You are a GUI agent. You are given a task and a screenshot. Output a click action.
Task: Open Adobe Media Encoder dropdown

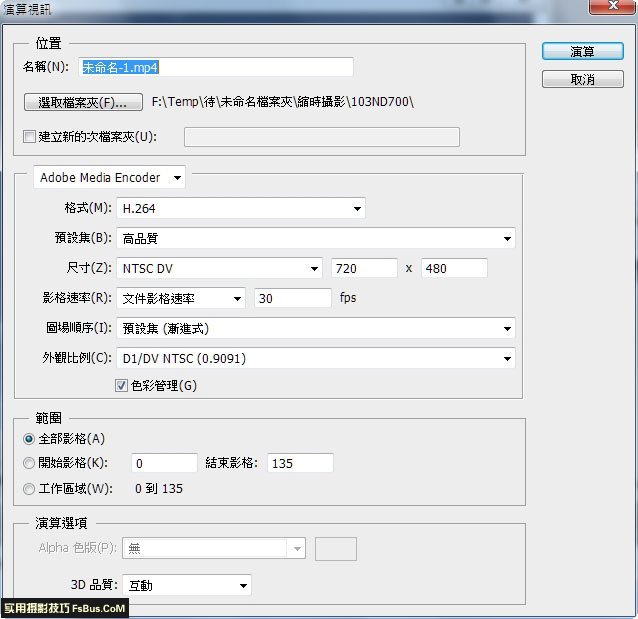coord(109,177)
